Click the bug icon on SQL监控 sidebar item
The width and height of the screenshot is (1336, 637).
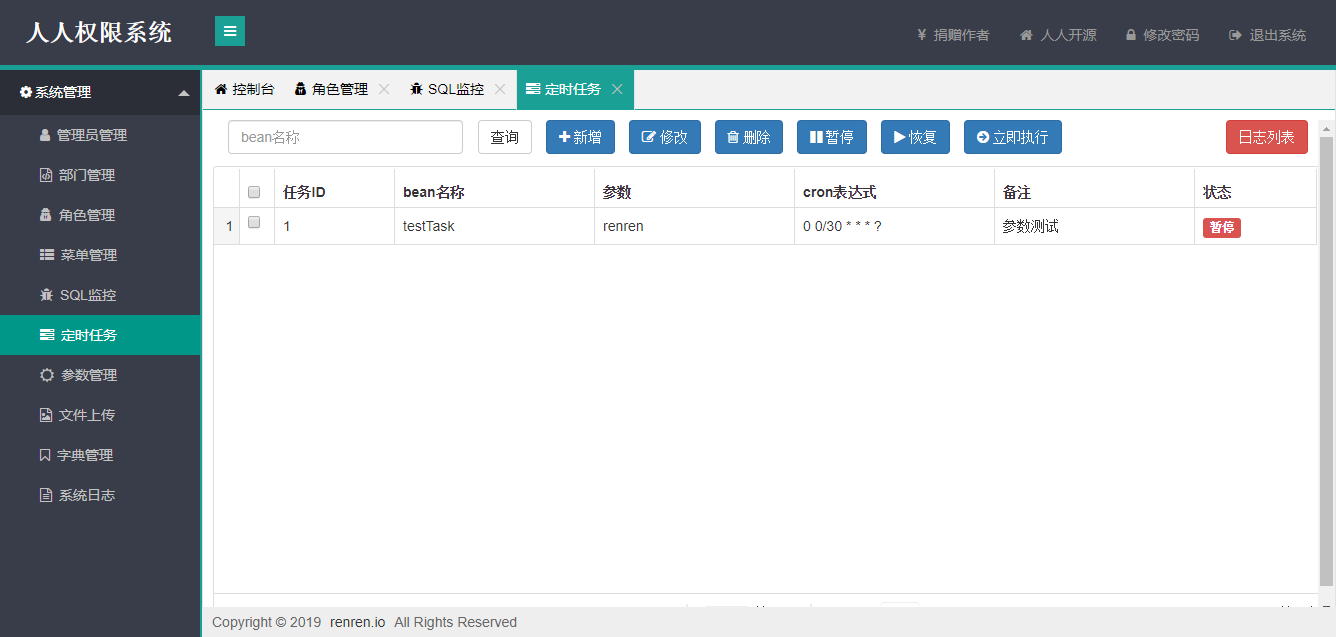pyautogui.click(x=46, y=295)
